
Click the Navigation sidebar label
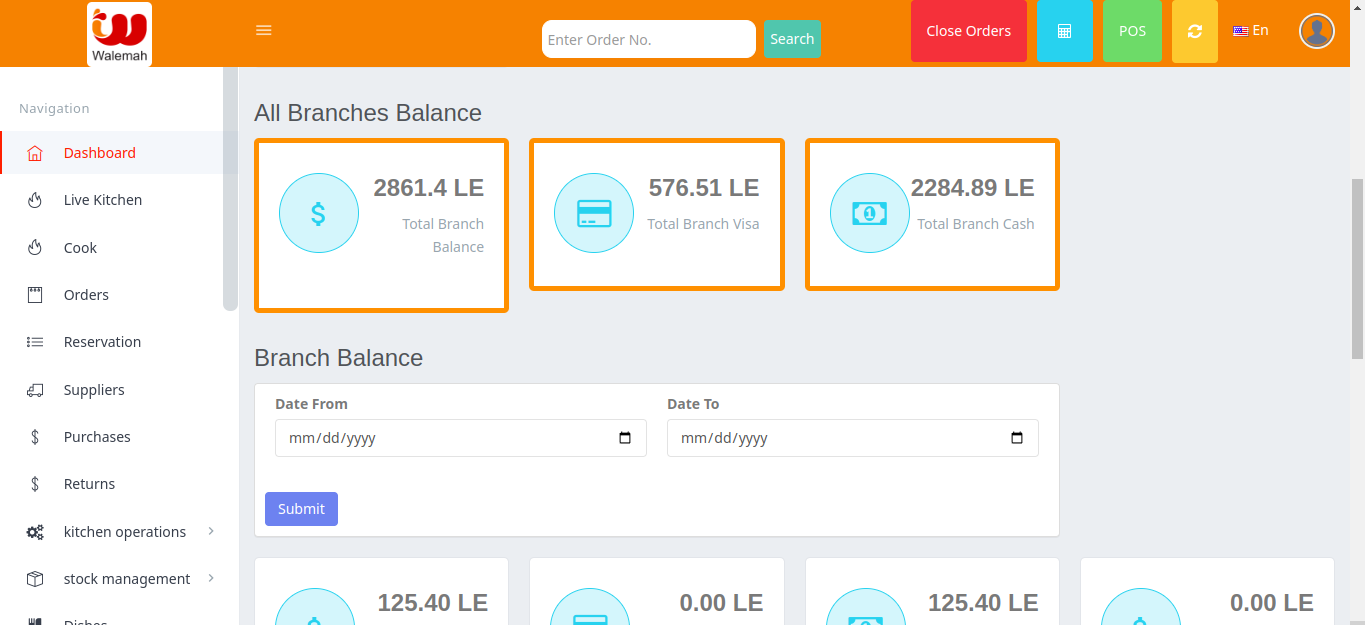[54, 108]
